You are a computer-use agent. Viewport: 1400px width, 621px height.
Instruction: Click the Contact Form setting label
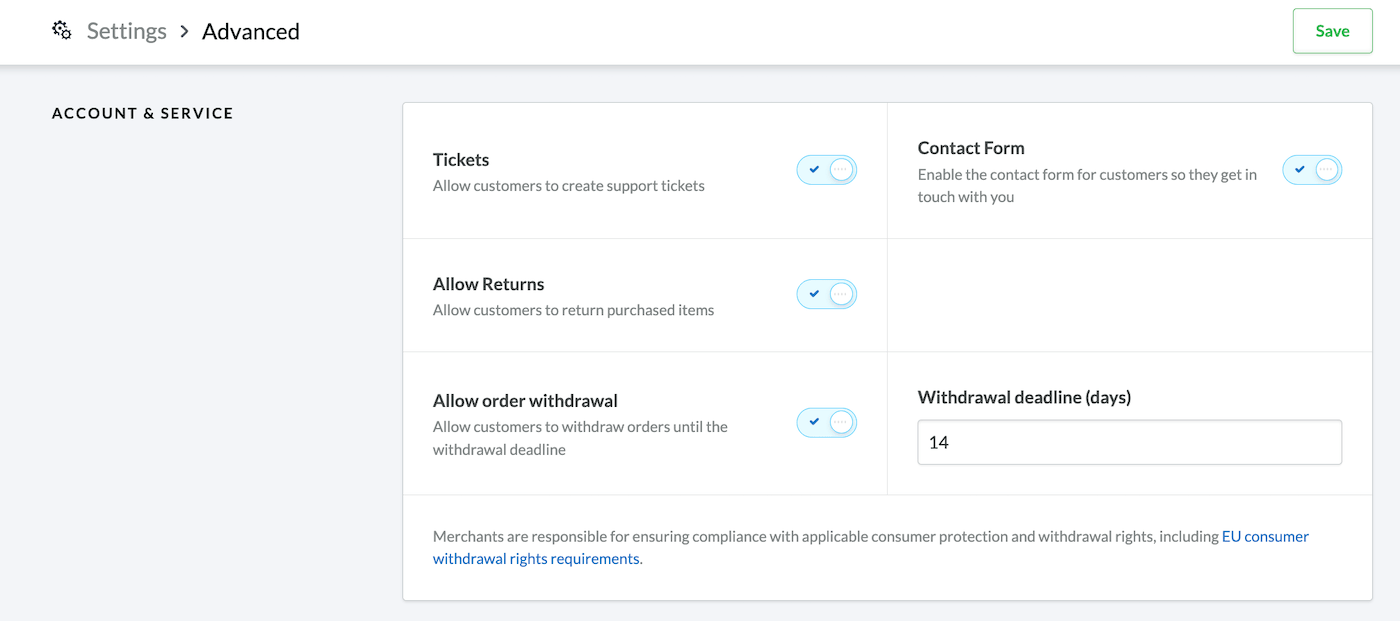pos(971,148)
